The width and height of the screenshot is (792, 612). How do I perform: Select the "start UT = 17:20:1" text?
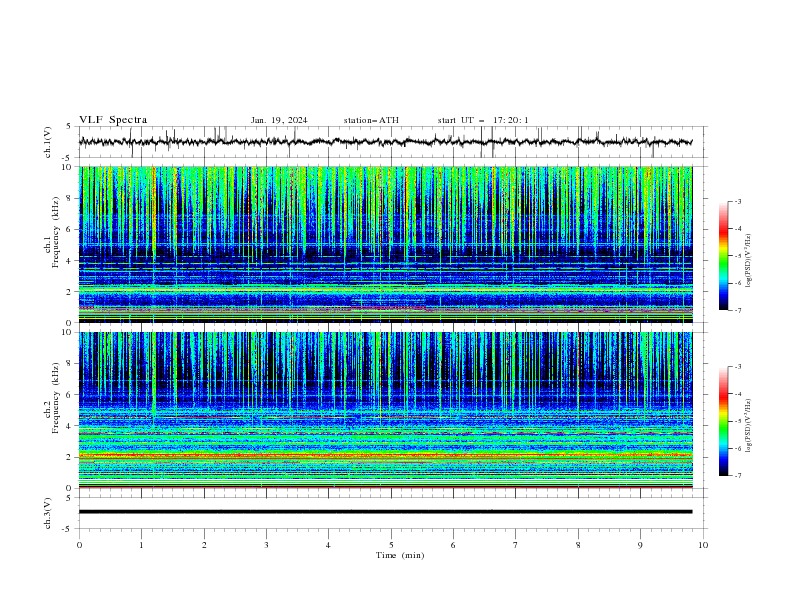click(483, 120)
